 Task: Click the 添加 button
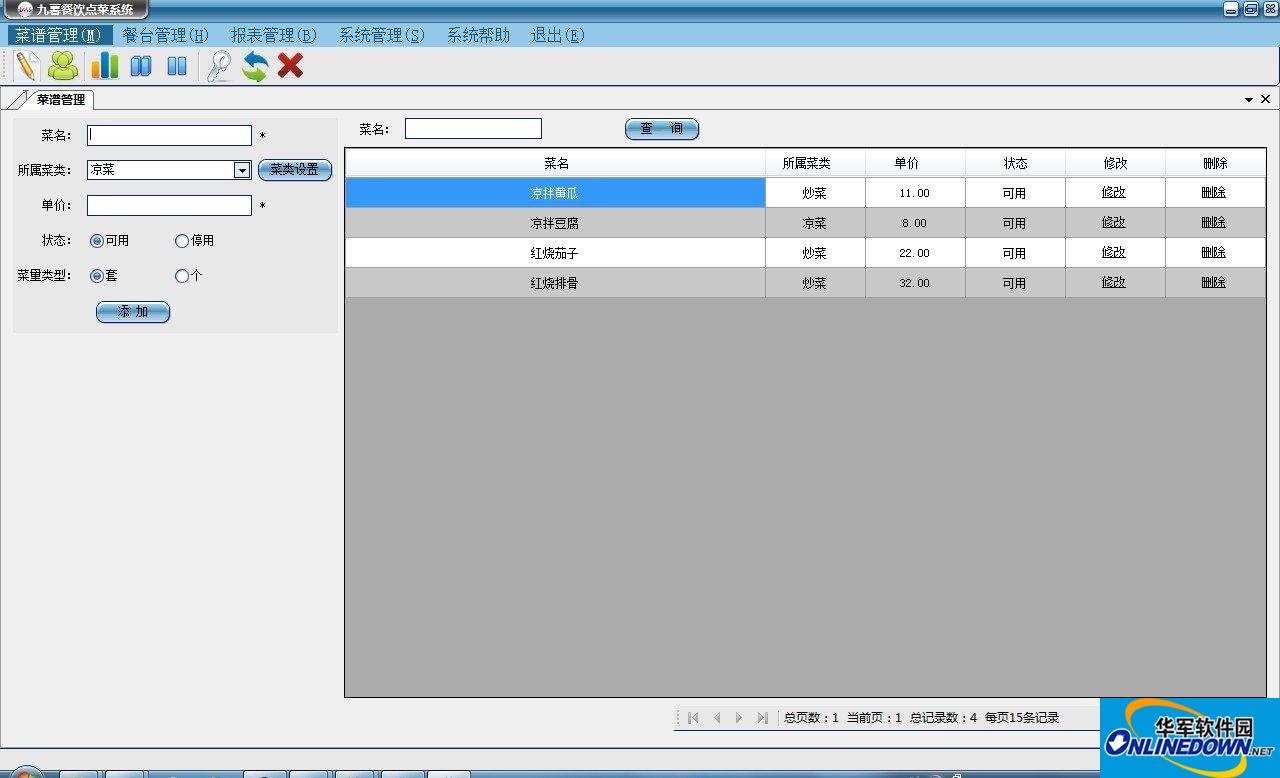(x=133, y=312)
